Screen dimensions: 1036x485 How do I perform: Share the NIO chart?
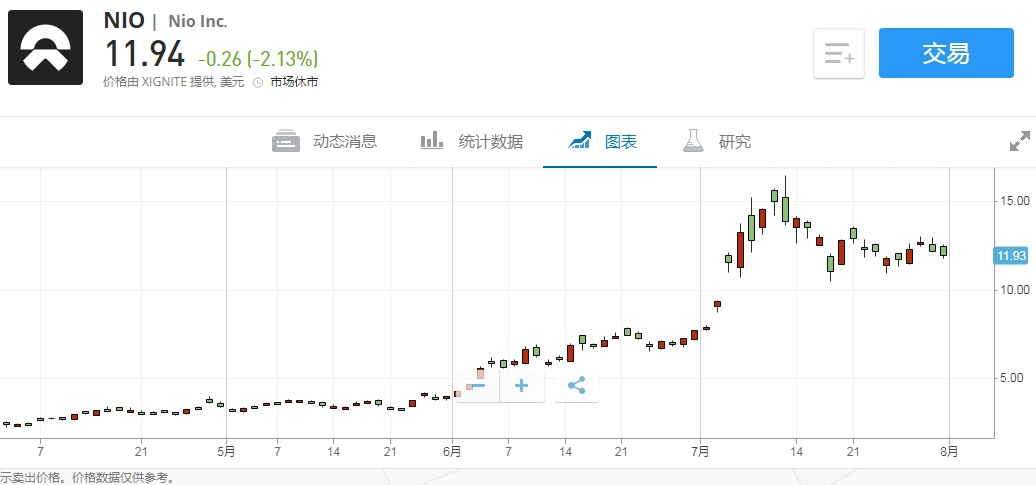[x=576, y=385]
